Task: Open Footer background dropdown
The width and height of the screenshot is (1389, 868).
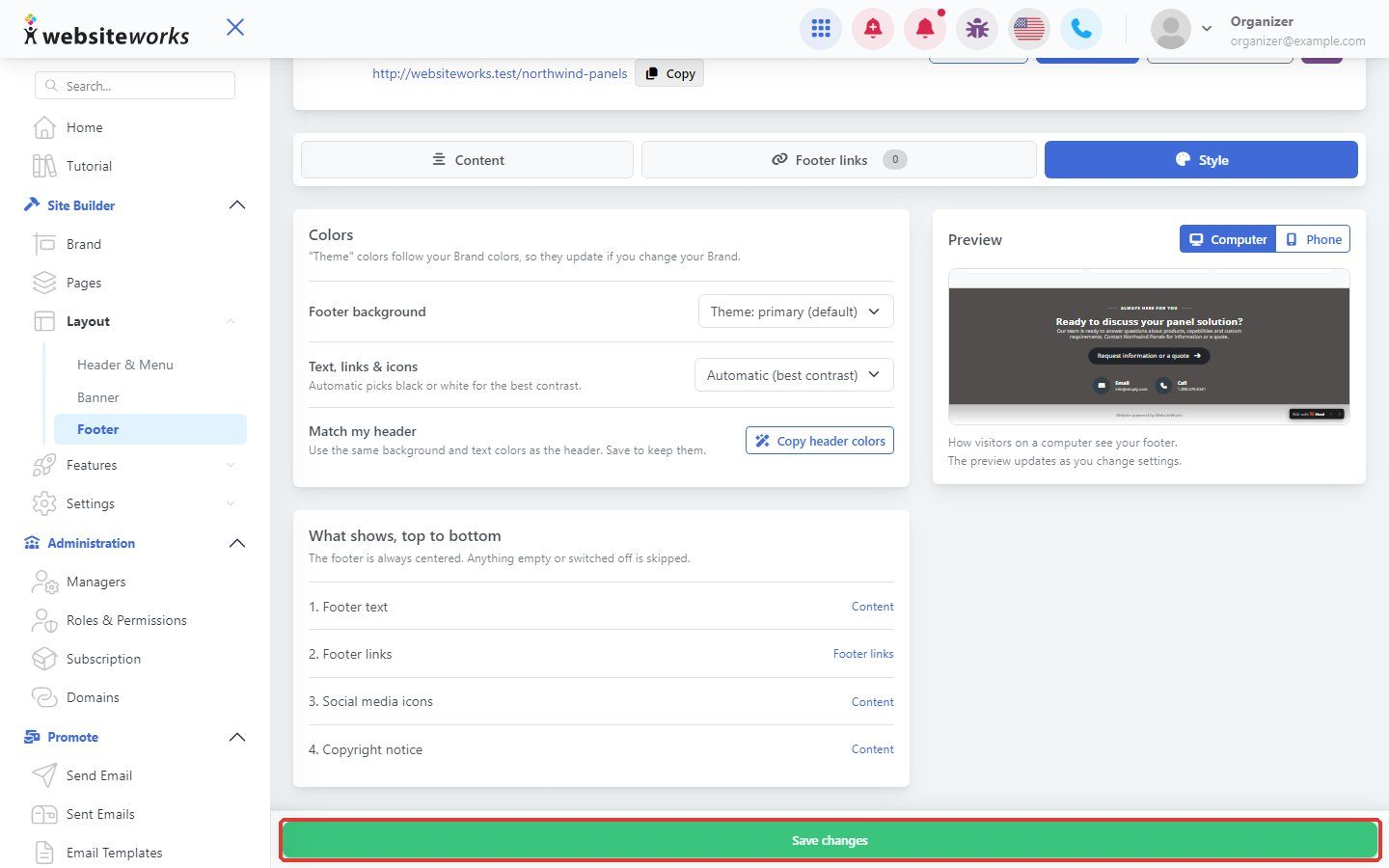Action: coord(796,312)
